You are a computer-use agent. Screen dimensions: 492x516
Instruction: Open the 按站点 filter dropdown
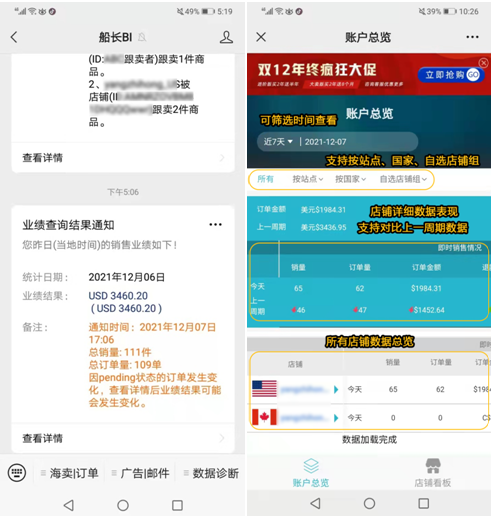(308, 179)
